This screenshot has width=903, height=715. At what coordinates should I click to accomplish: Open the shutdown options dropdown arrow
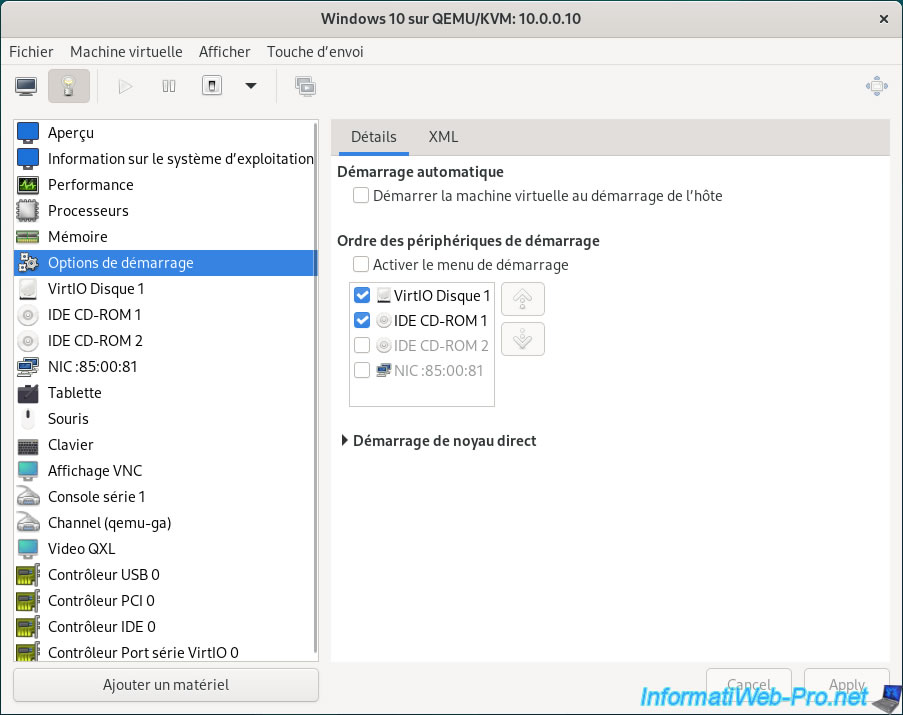tap(251, 86)
